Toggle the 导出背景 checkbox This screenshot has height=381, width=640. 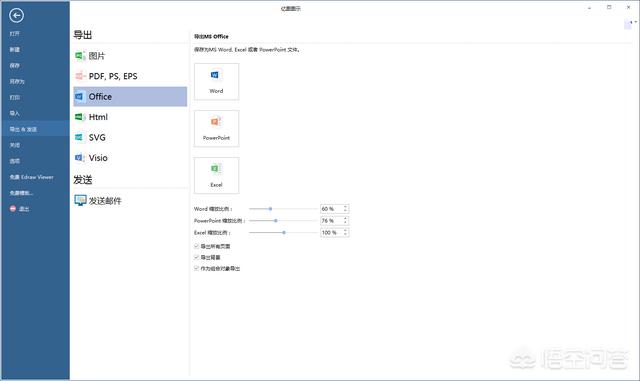point(196,257)
